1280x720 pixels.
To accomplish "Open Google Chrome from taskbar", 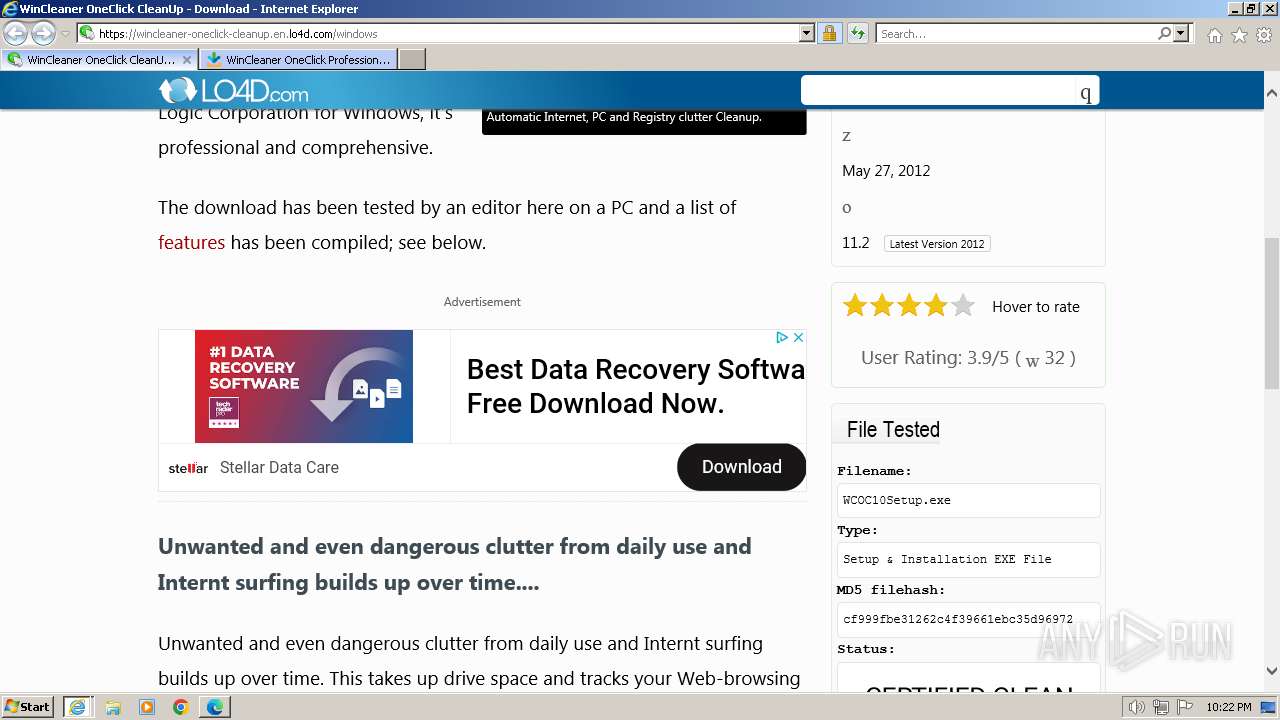I will click(181, 707).
